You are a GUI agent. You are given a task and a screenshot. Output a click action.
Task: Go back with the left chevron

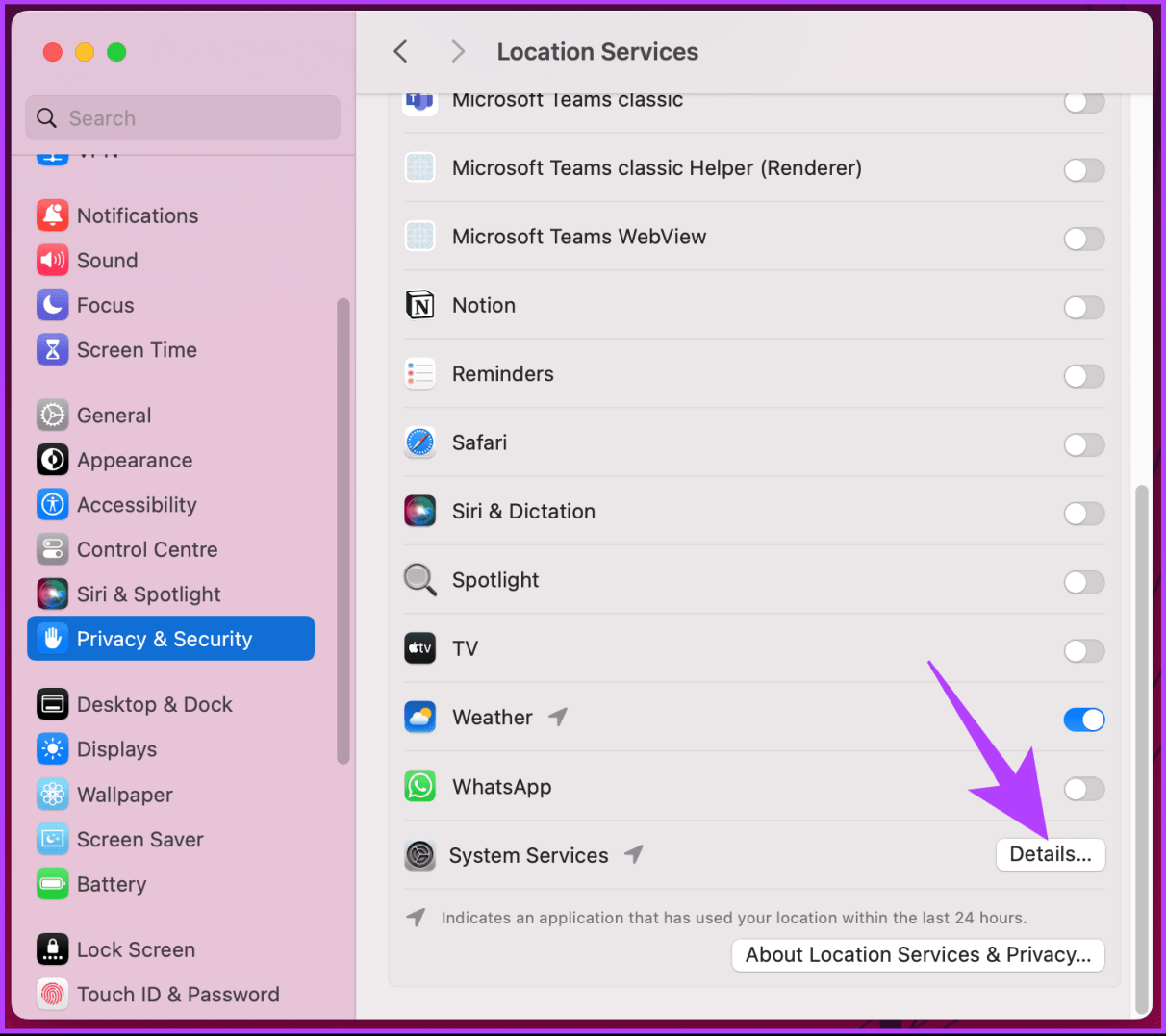click(x=401, y=51)
